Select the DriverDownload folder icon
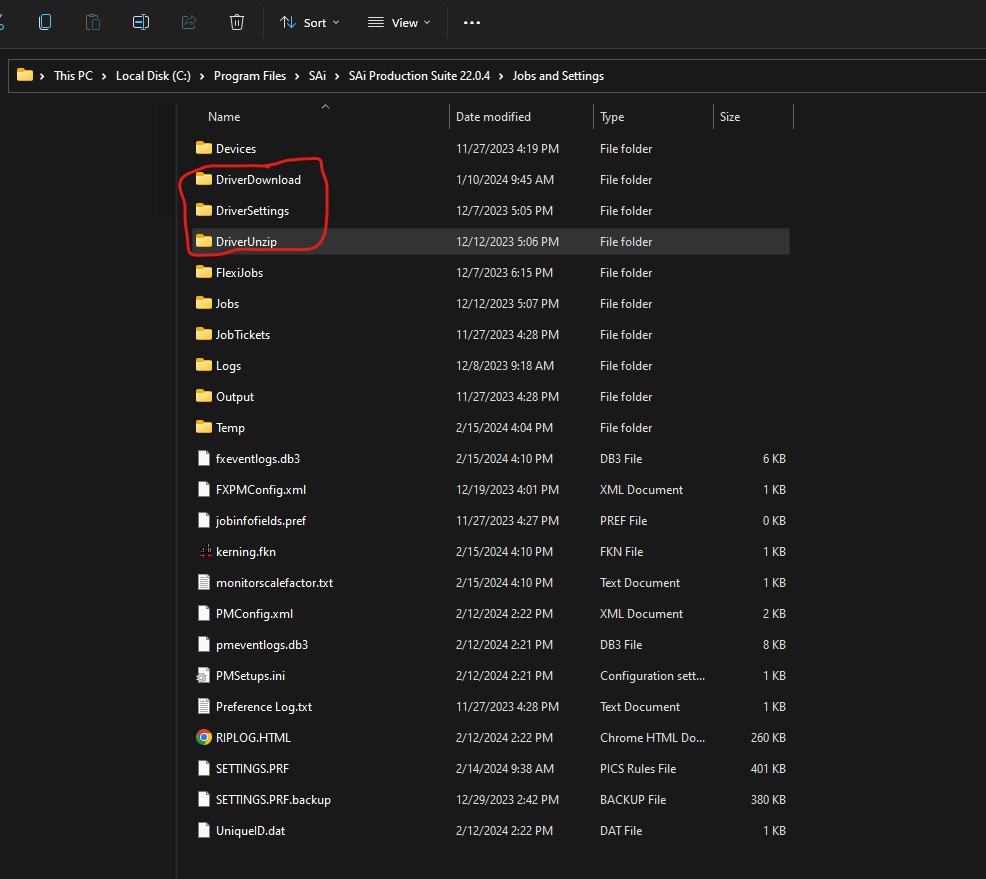Screen dimensions: 986x879 [x=204, y=179]
